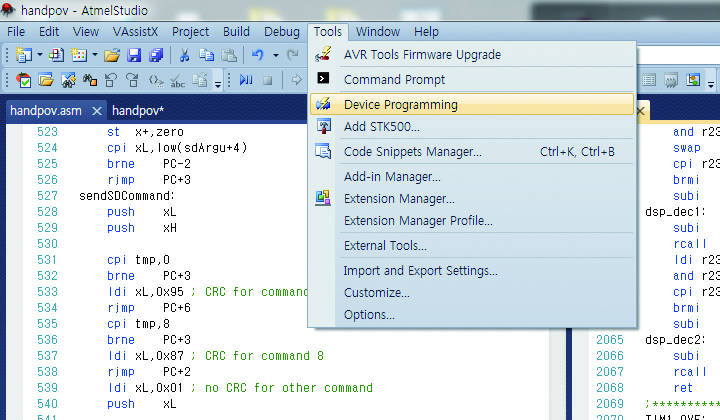Expand the right toolbar overflow arrow
This screenshot has width=720, height=420.
(x=711, y=84)
